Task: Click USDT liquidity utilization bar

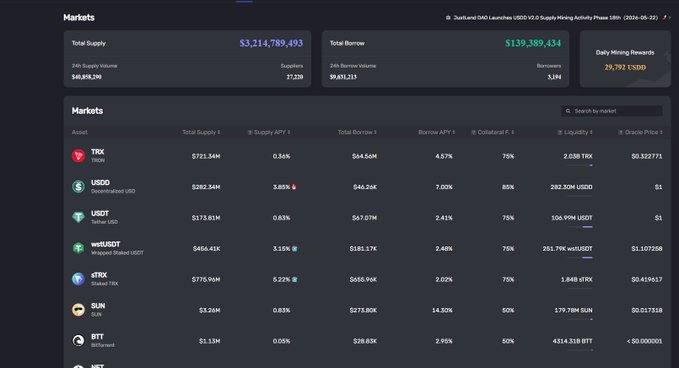Action: [x=580, y=227]
